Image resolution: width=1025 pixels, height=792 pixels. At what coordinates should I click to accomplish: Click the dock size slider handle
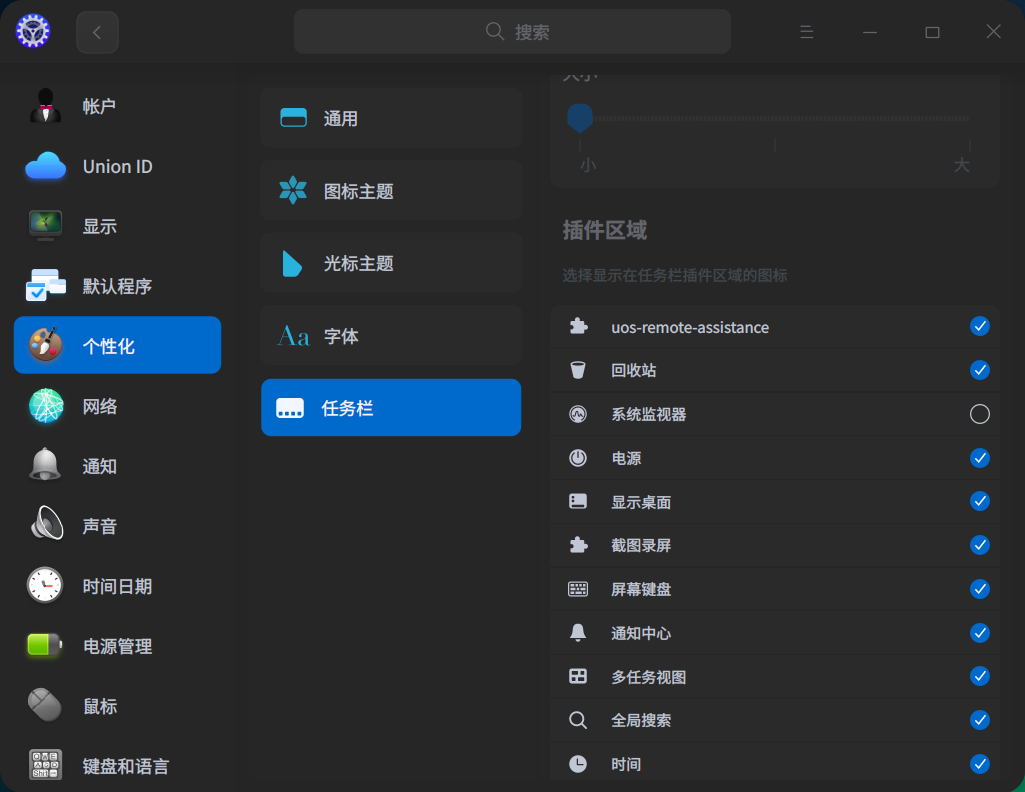click(579, 118)
